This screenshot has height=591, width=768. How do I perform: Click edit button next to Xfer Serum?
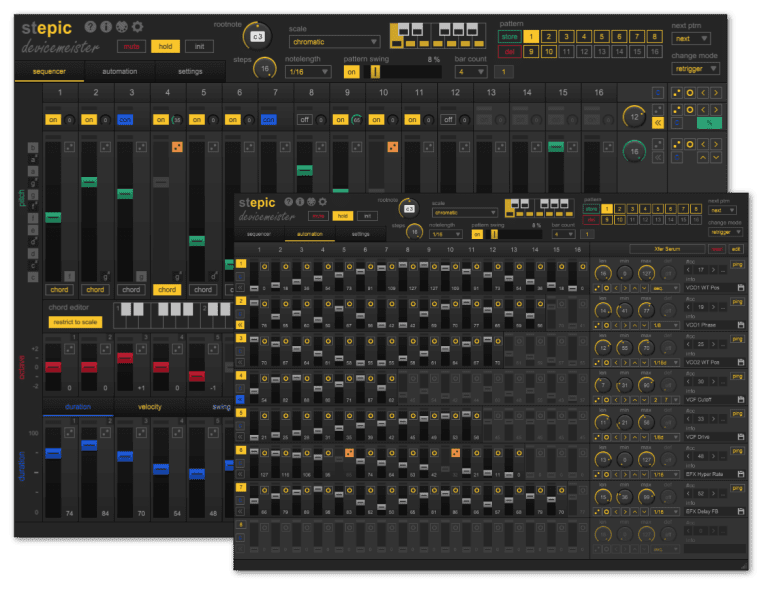[x=736, y=249]
